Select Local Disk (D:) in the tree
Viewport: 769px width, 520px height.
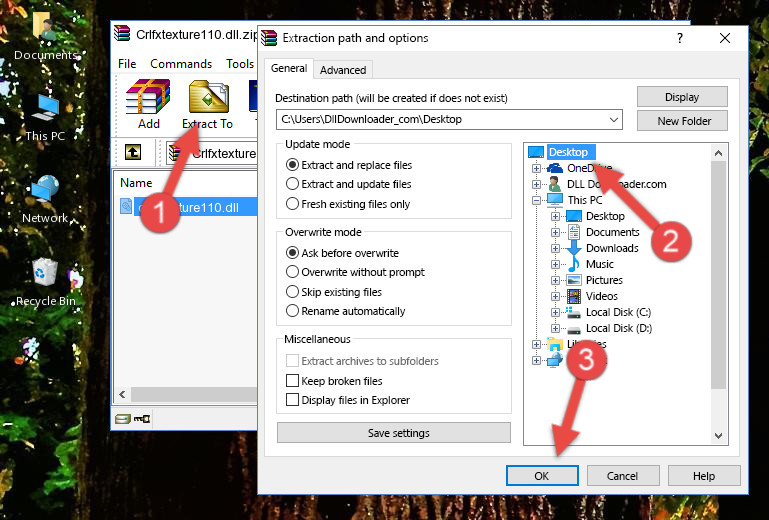619,328
